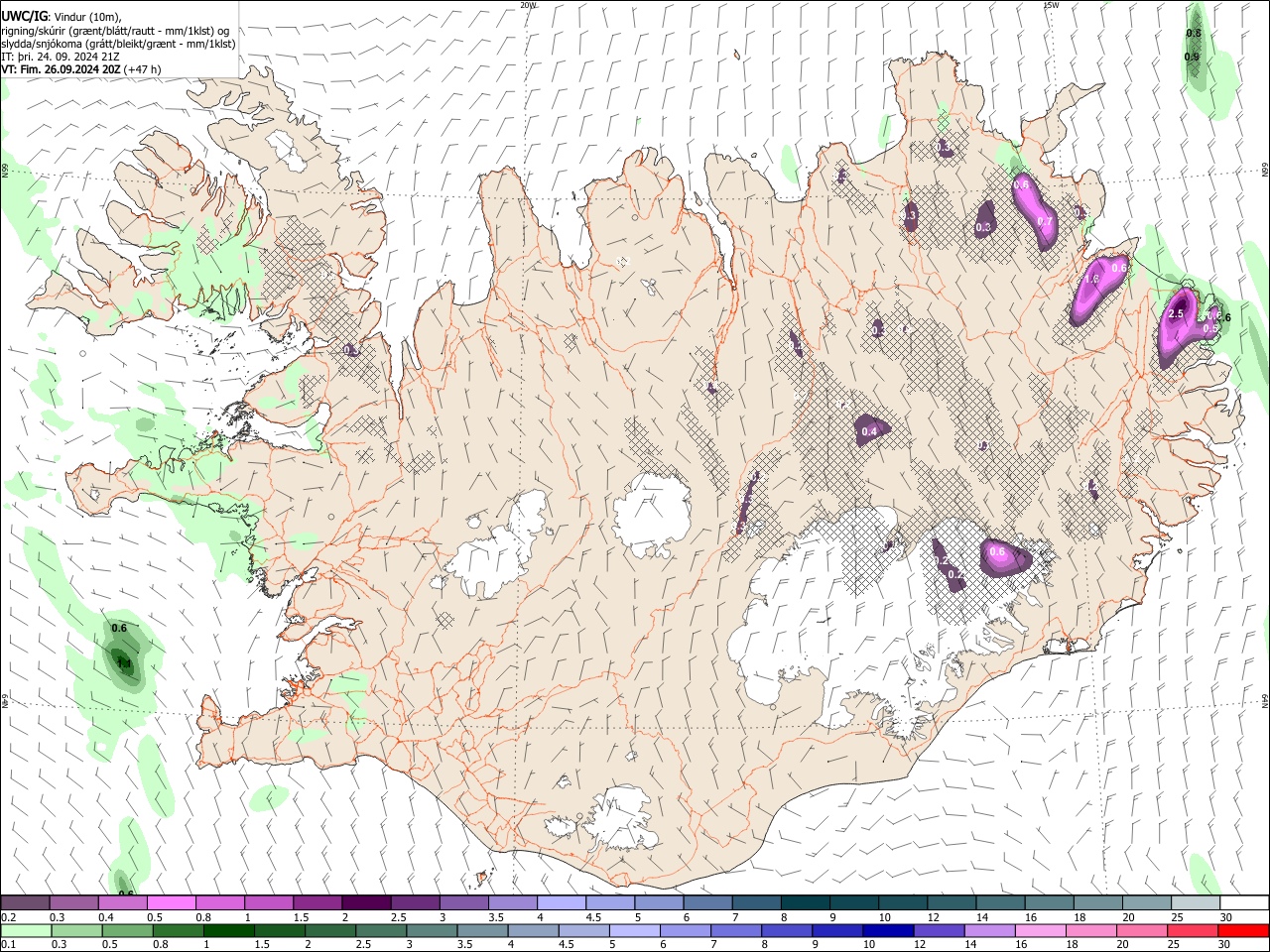Pick the 0.1 swatch on the green rain scale

click(26, 931)
